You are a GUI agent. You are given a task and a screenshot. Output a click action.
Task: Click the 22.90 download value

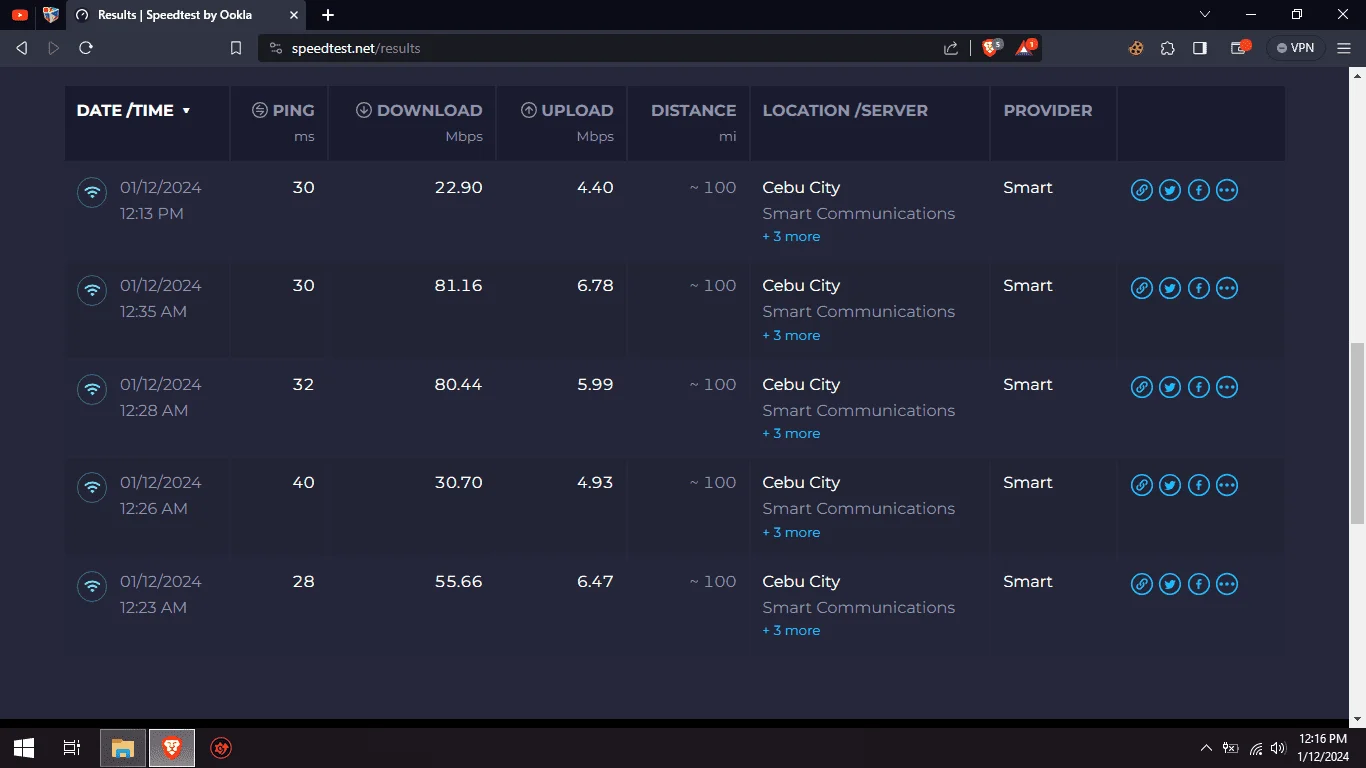tap(458, 188)
